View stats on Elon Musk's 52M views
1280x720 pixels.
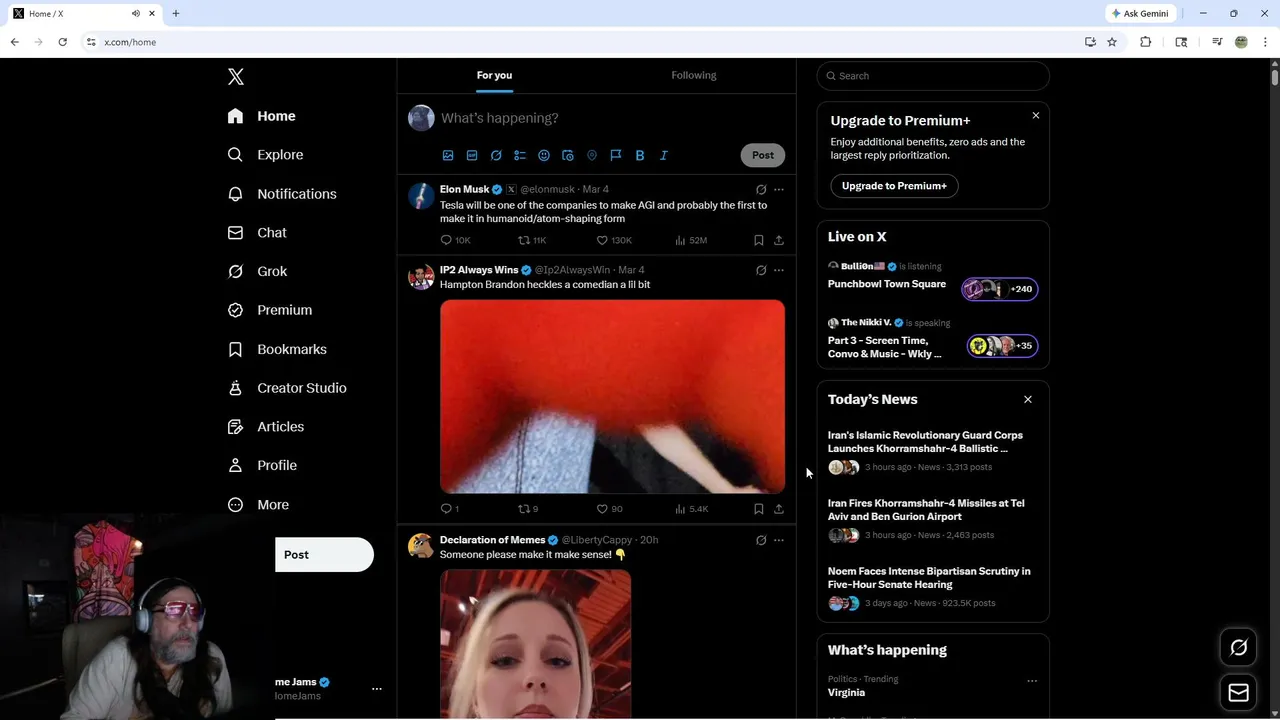691,240
